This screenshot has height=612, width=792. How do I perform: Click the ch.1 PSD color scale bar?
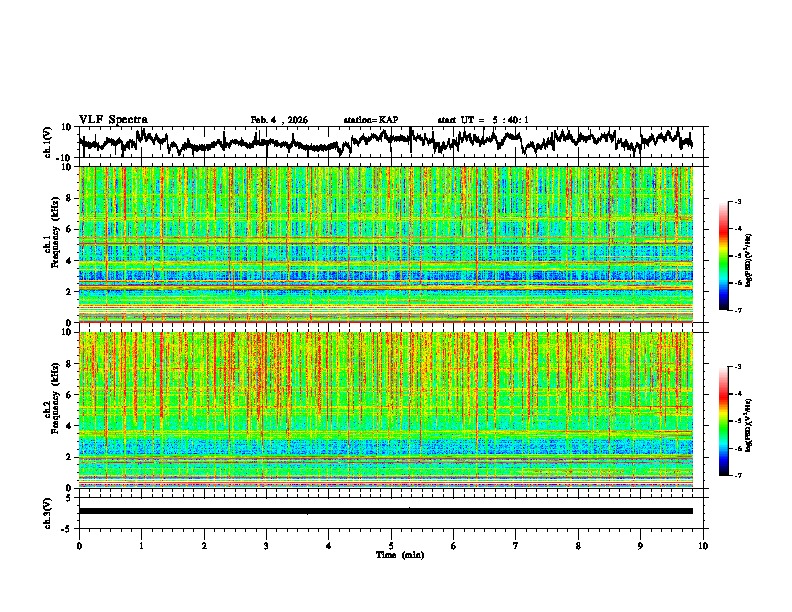point(723,256)
